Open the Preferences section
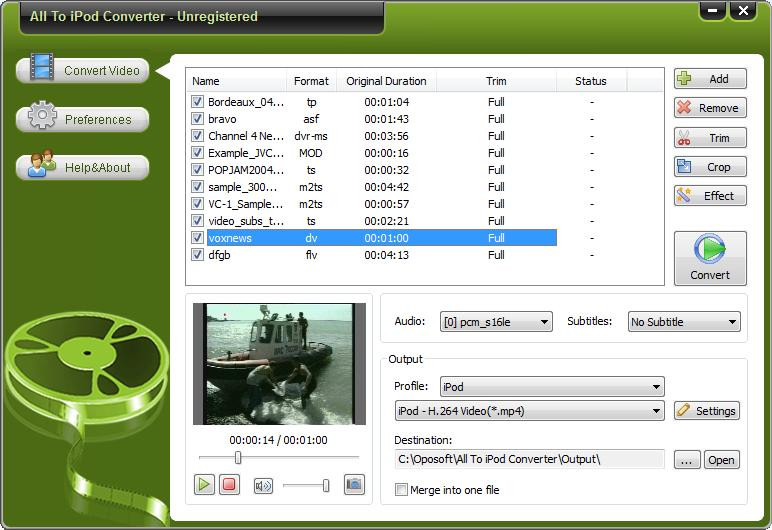 (83, 119)
